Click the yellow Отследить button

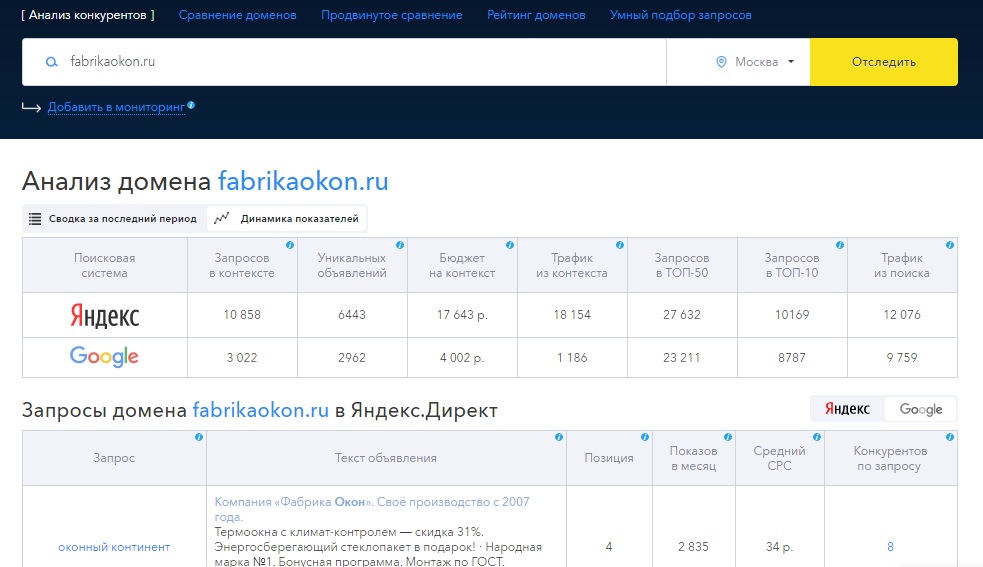coord(884,61)
